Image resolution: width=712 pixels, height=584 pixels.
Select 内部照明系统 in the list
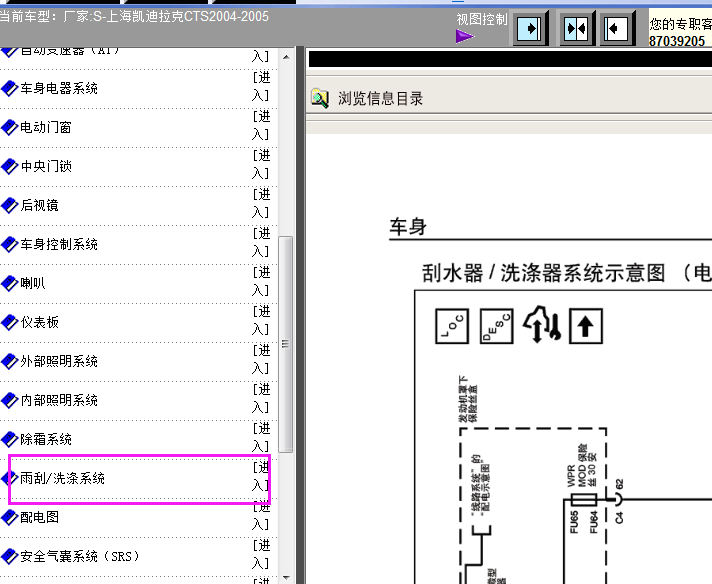point(59,401)
